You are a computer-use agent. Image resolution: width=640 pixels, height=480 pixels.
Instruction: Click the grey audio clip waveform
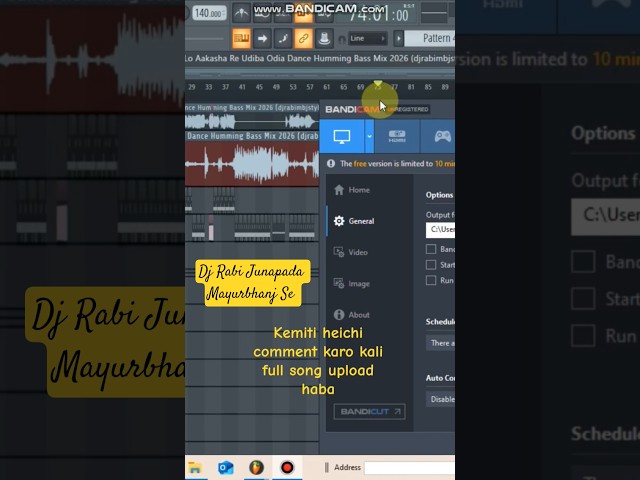(252, 121)
